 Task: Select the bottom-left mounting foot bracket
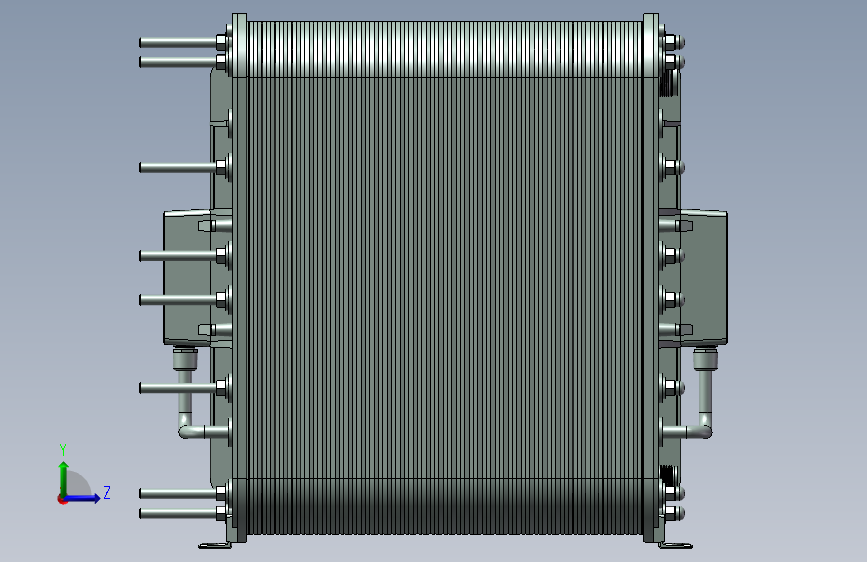click(216, 546)
